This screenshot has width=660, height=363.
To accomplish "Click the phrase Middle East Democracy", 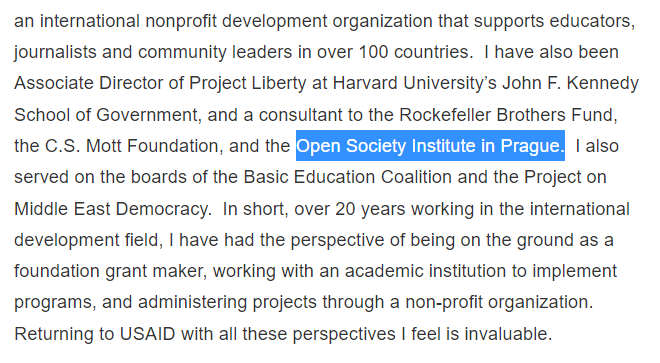I will [112, 209].
